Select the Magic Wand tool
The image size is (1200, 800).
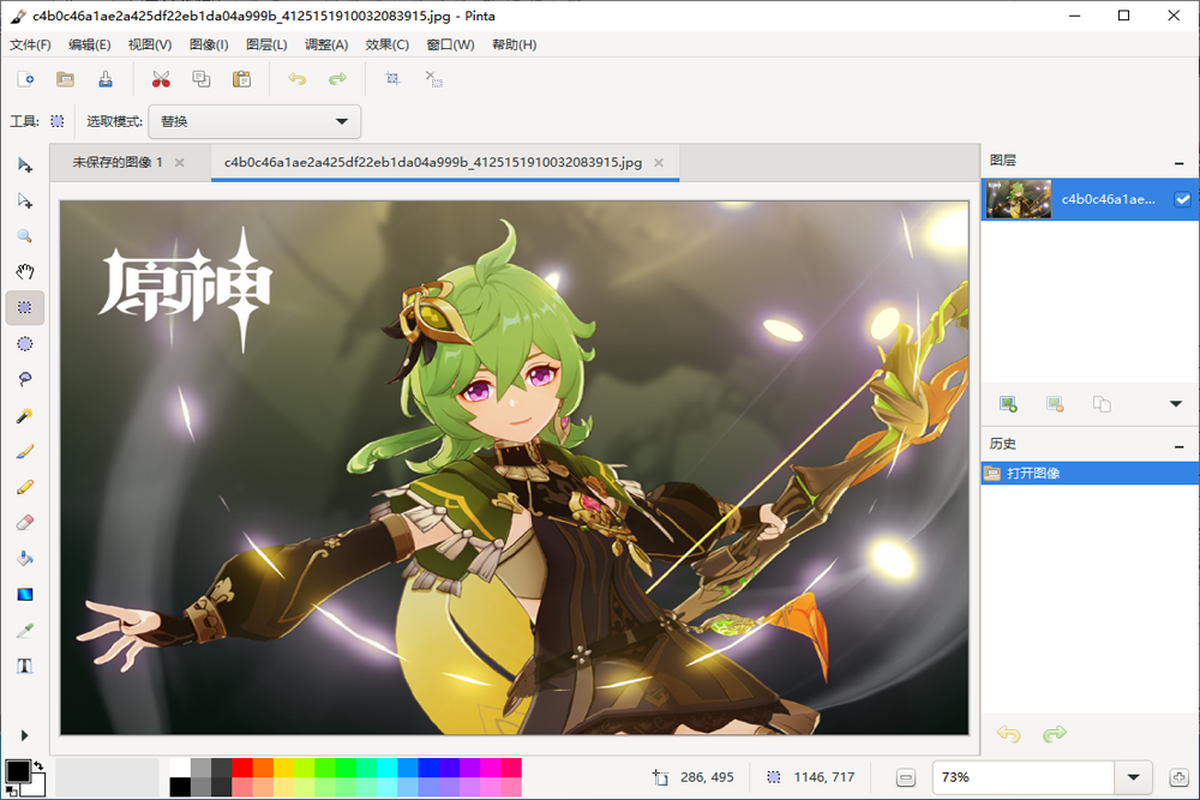point(25,416)
